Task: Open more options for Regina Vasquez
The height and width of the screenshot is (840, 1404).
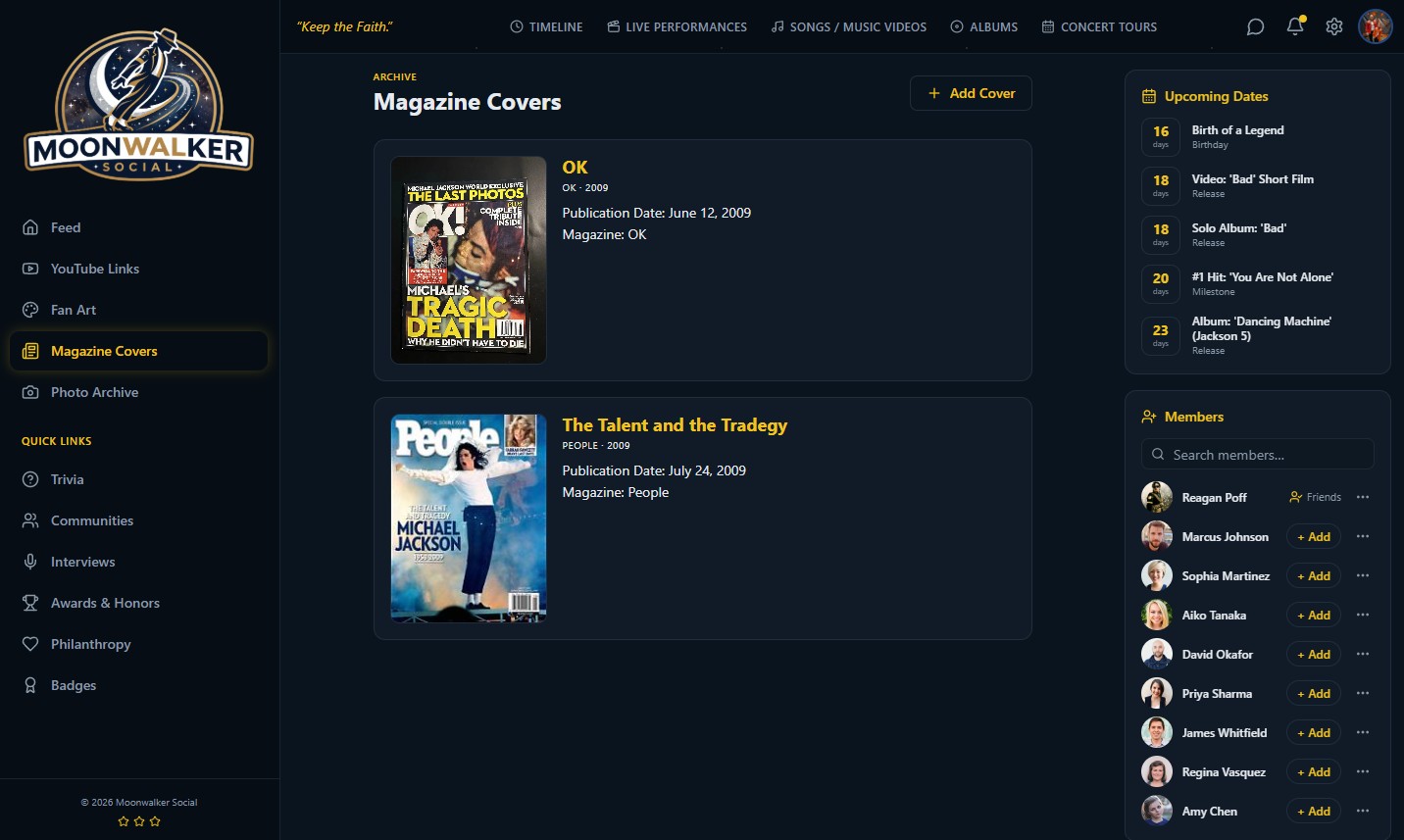Action: click(1363, 771)
